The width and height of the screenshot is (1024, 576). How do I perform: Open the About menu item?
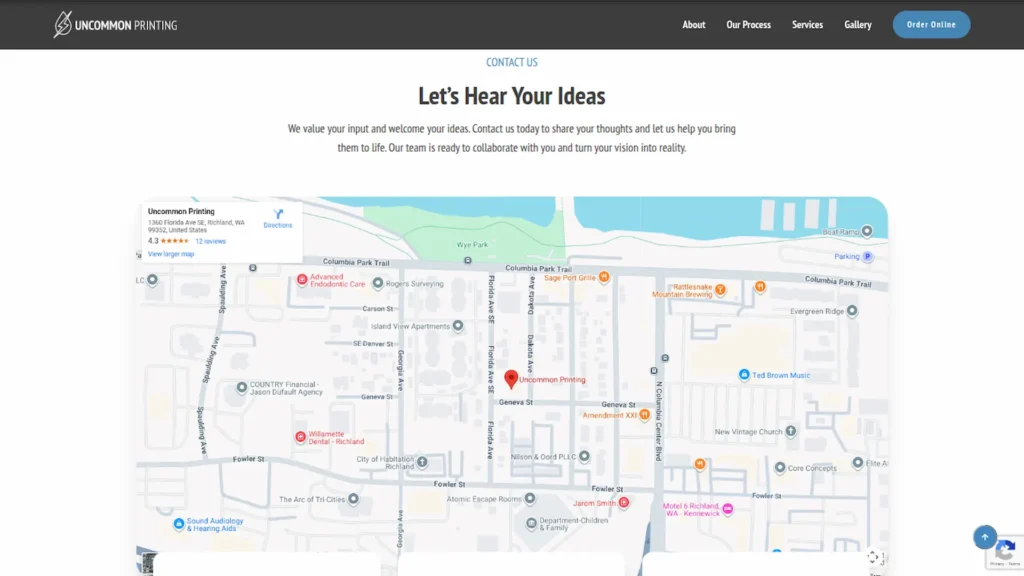(x=694, y=25)
